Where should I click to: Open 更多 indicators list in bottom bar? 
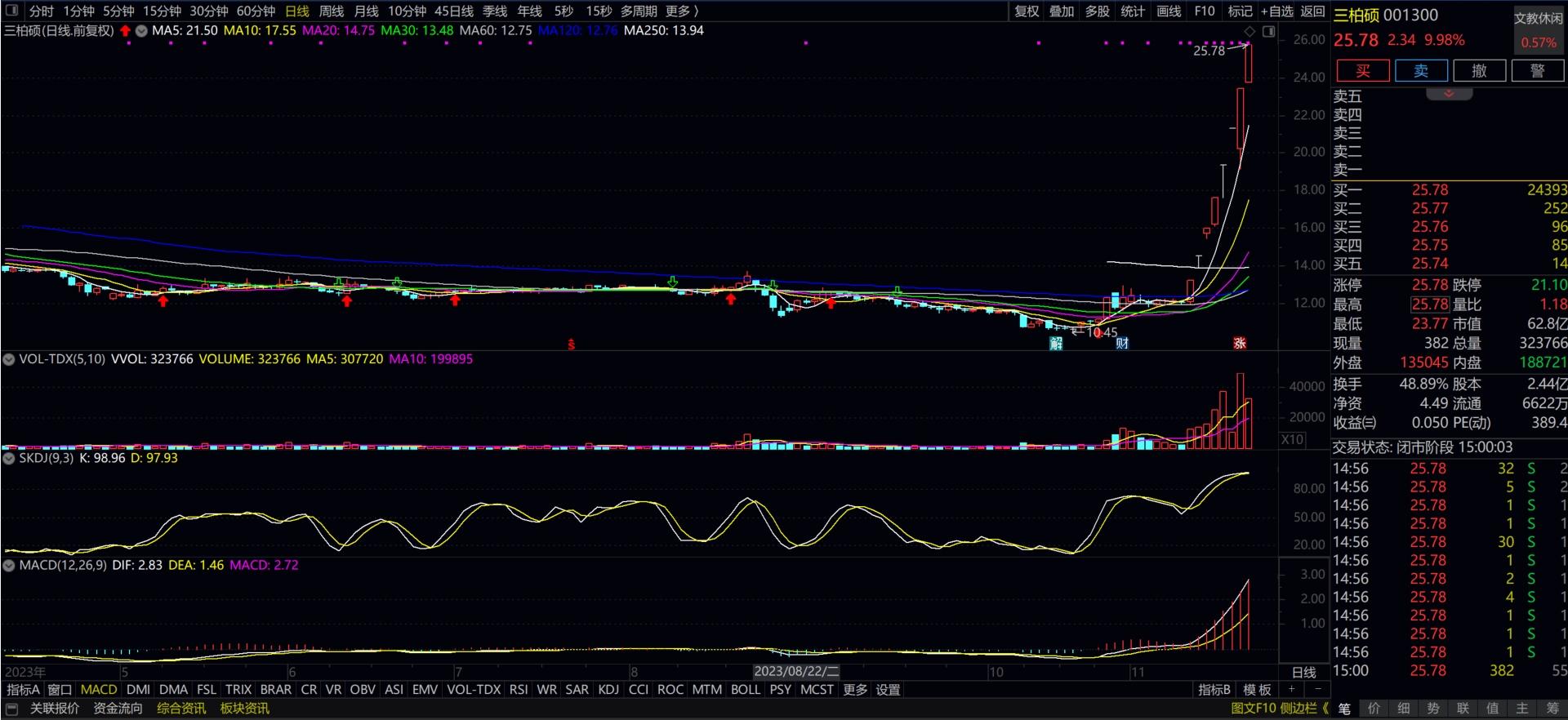pyautogui.click(x=855, y=690)
